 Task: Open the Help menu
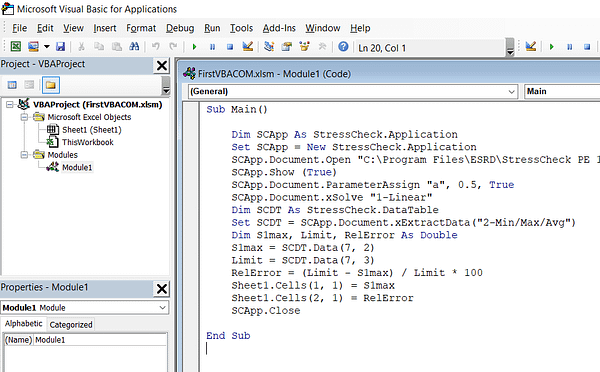click(x=360, y=28)
